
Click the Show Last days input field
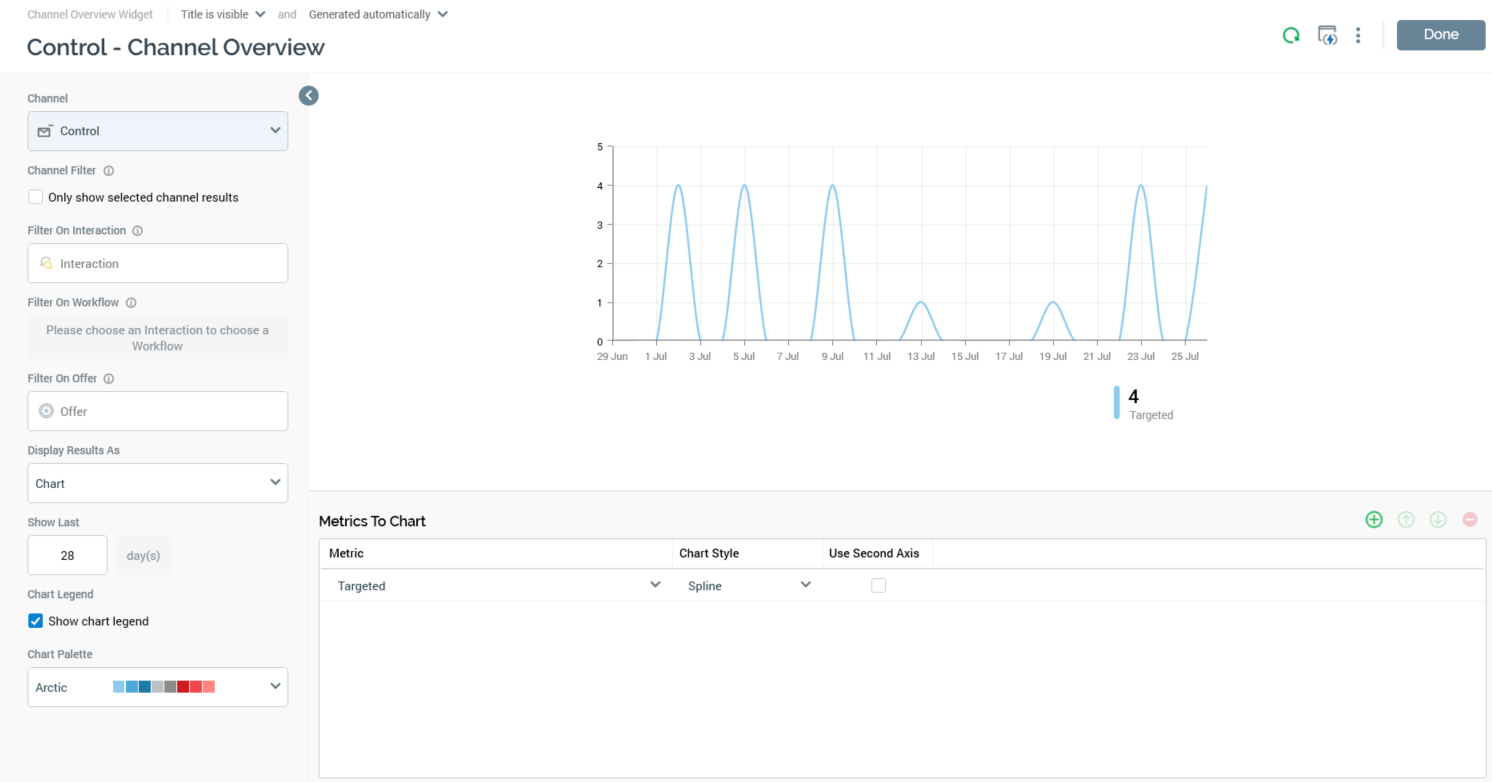tap(68, 555)
